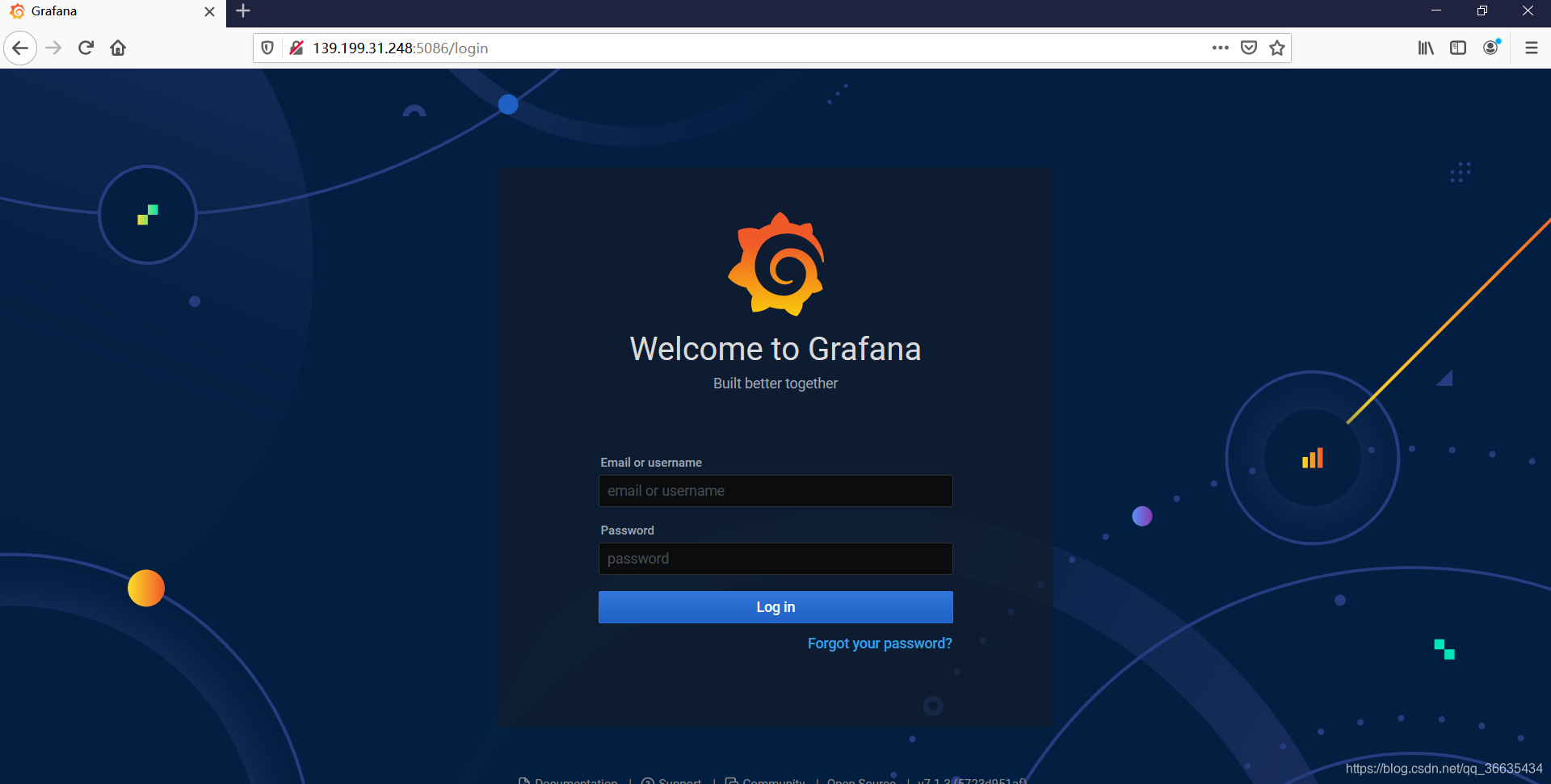Save page to Pocket
Image resolution: width=1551 pixels, height=784 pixels.
1249,48
